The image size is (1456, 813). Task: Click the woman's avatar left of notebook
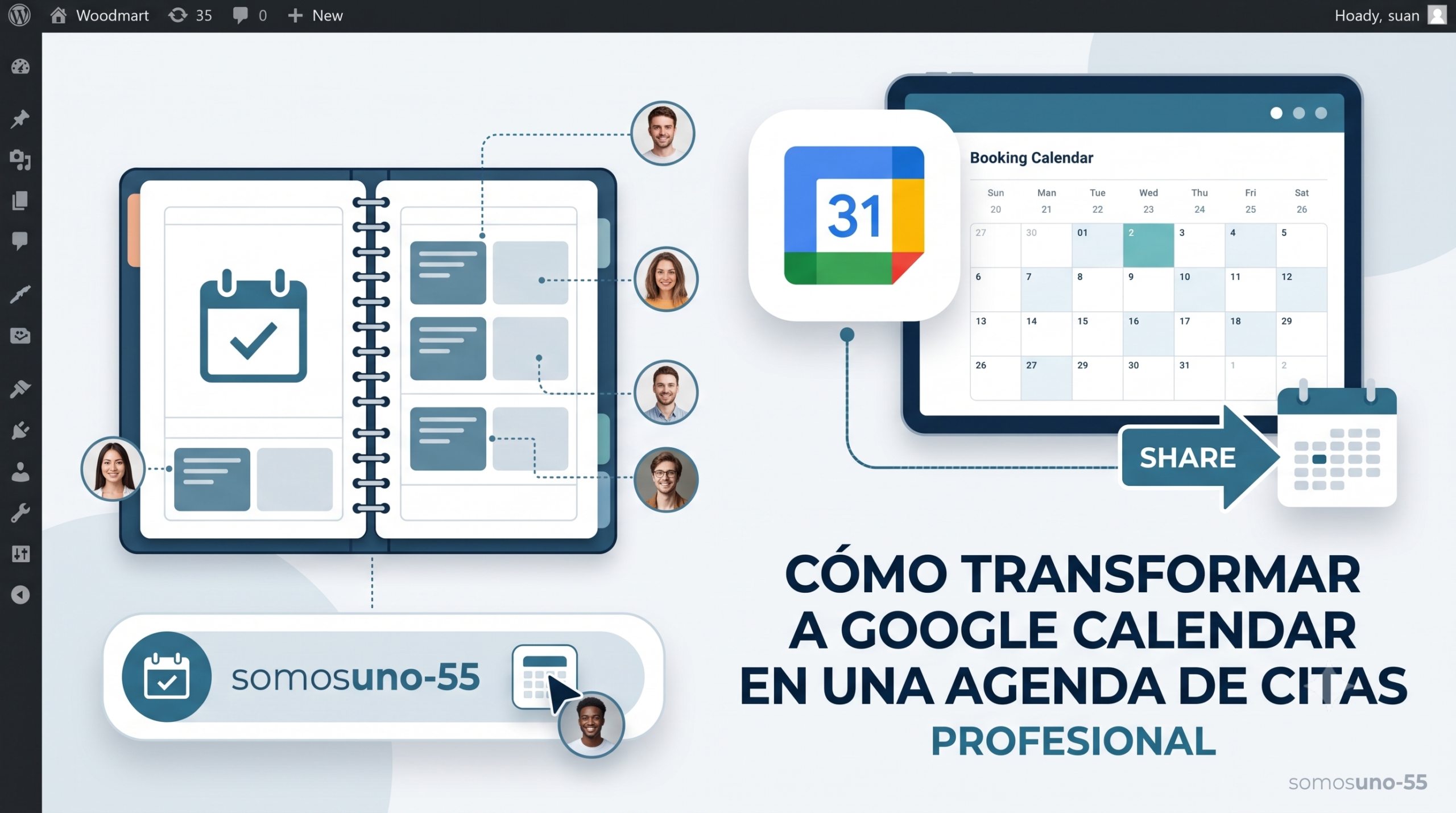click(x=113, y=469)
